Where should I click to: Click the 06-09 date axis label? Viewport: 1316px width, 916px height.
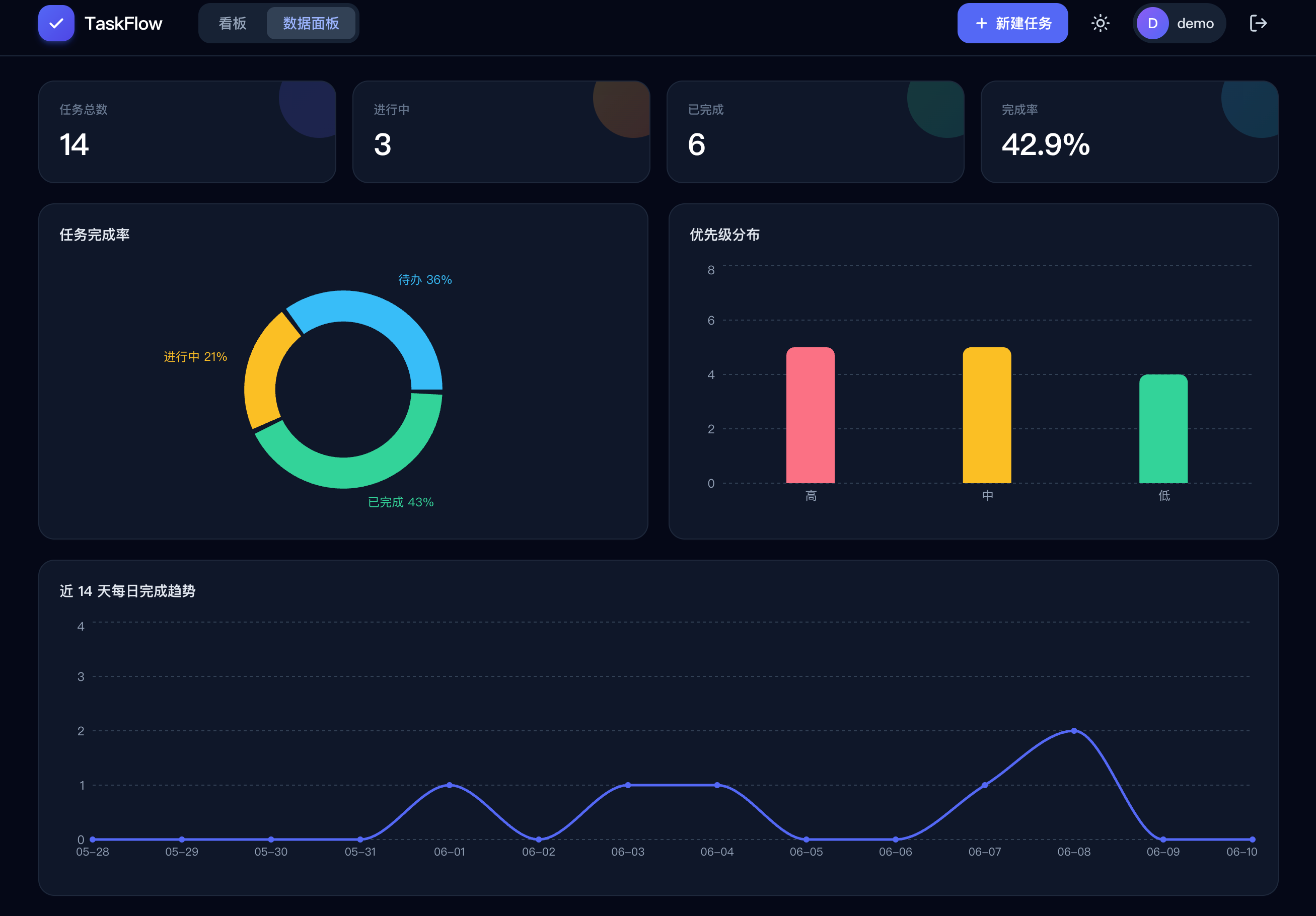[x=1163, y=851]
